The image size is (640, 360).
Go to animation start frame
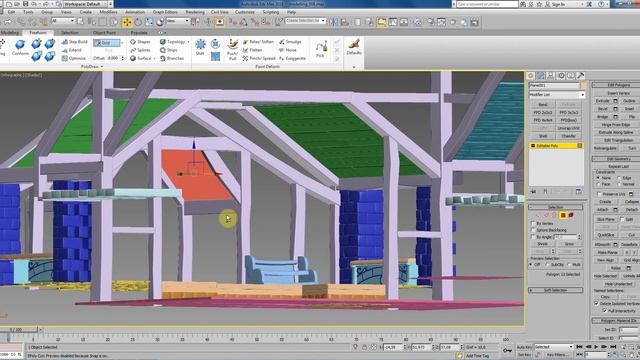coord(579,347)
